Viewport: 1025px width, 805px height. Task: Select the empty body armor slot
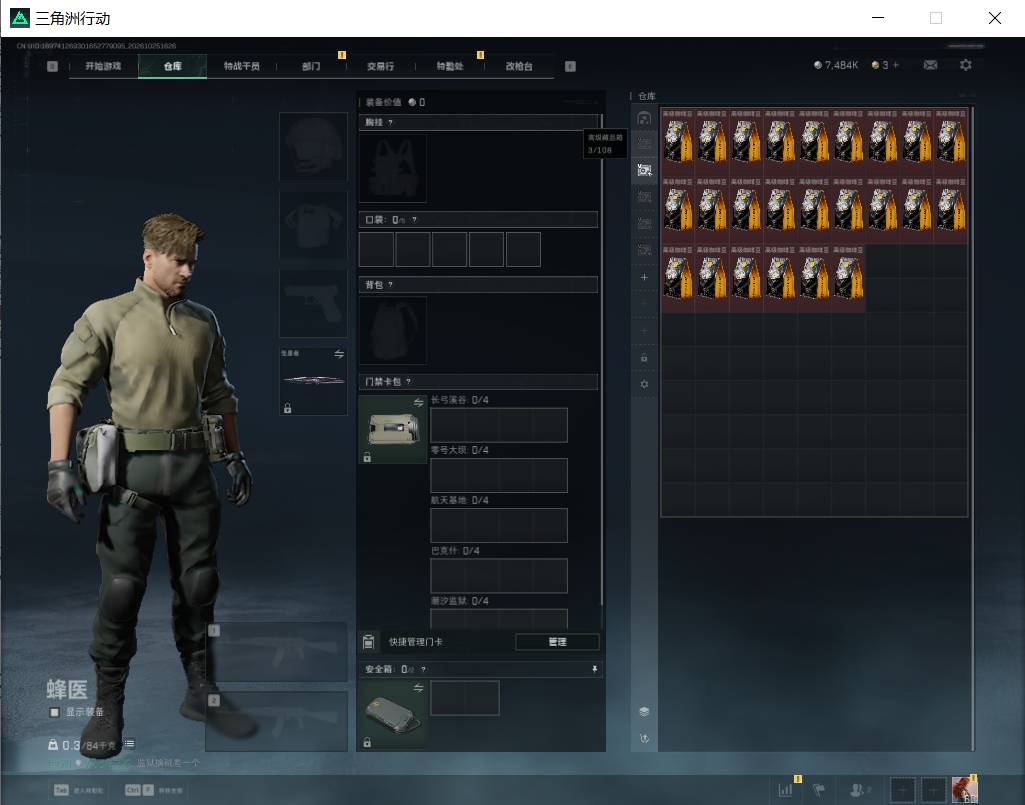(x=313, y=225)
